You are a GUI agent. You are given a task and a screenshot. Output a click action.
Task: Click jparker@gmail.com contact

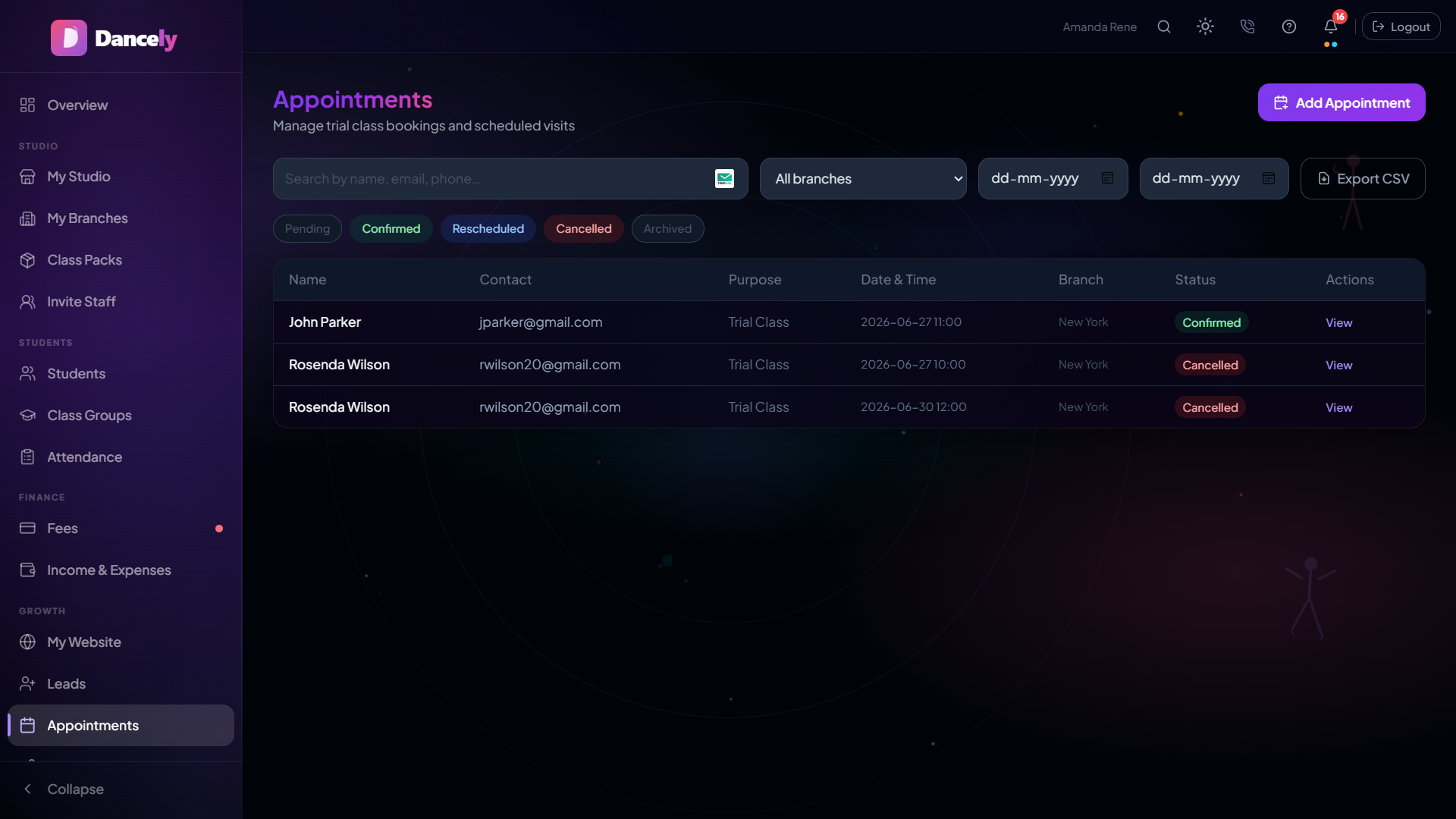tap(541, 322)
